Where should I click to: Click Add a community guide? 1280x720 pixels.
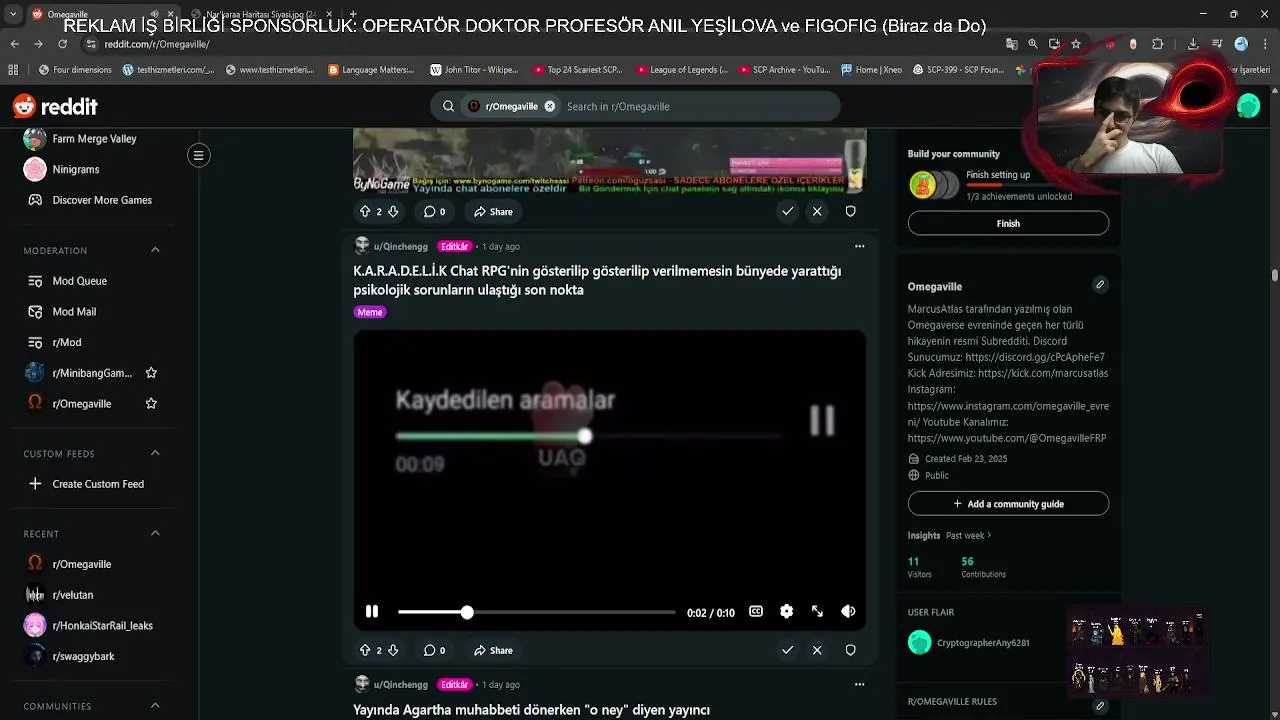click(1008, 504)
